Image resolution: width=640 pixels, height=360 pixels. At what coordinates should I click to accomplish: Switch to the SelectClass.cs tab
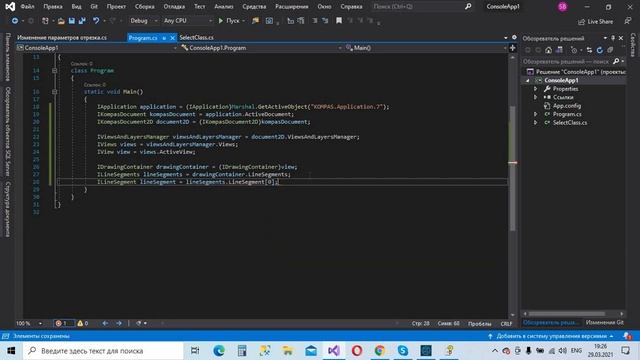tap(196, 38)
